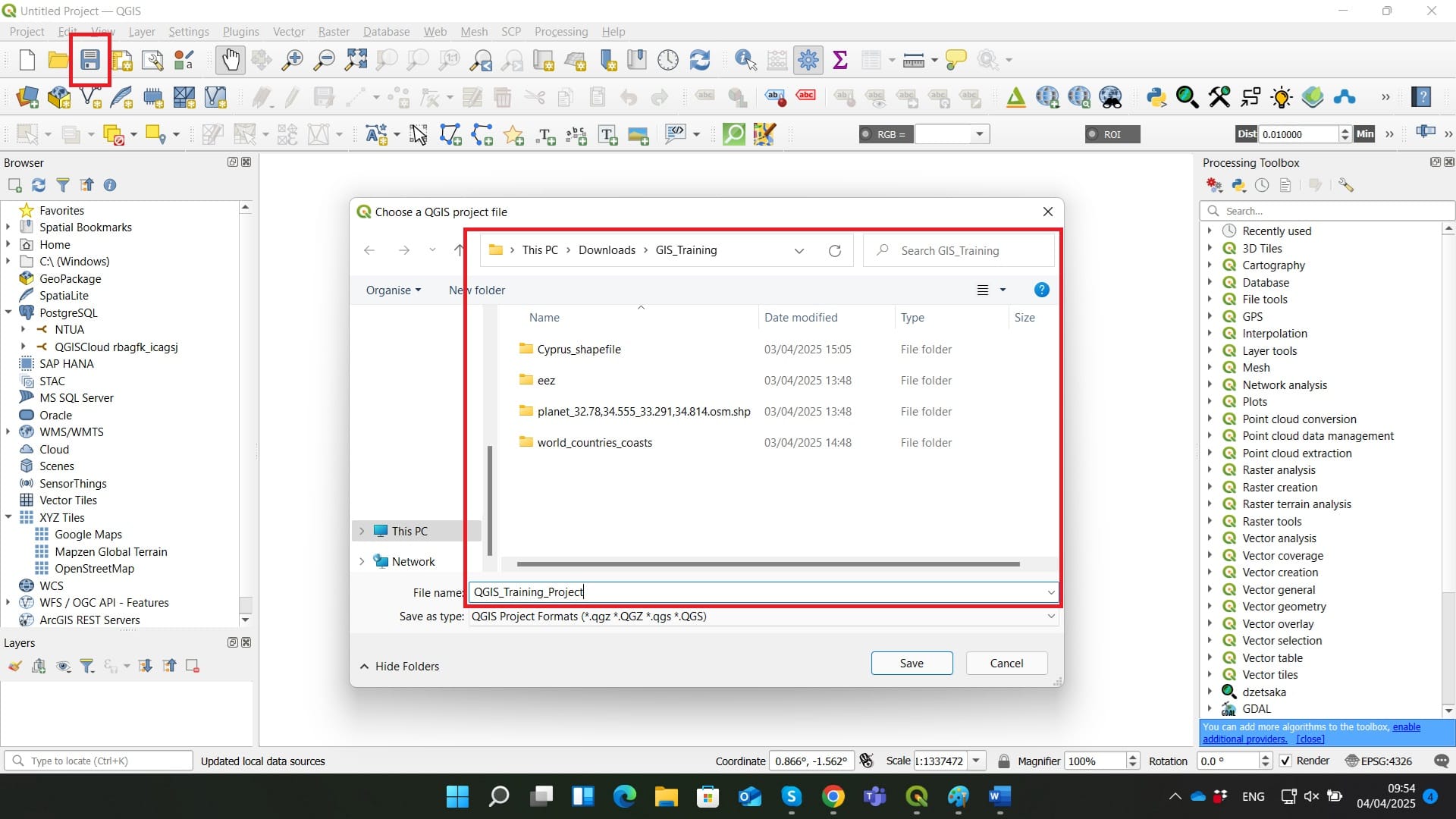The height and width of the screenshot is (819, 1456).
Task: Open the File name history dropdown
Action: pyautogui.click(x=1051, y=592)
